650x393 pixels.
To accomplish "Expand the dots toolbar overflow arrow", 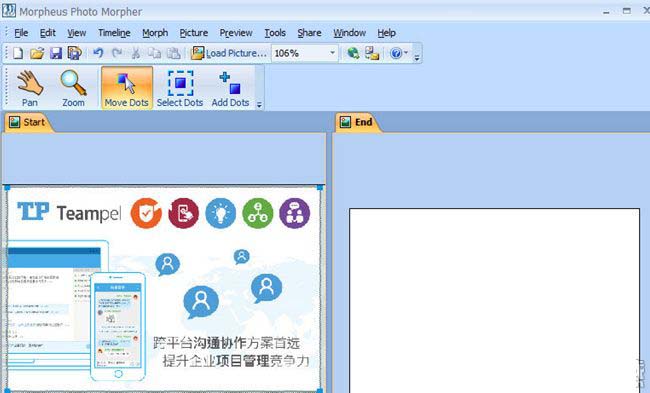I will point(260,105).
